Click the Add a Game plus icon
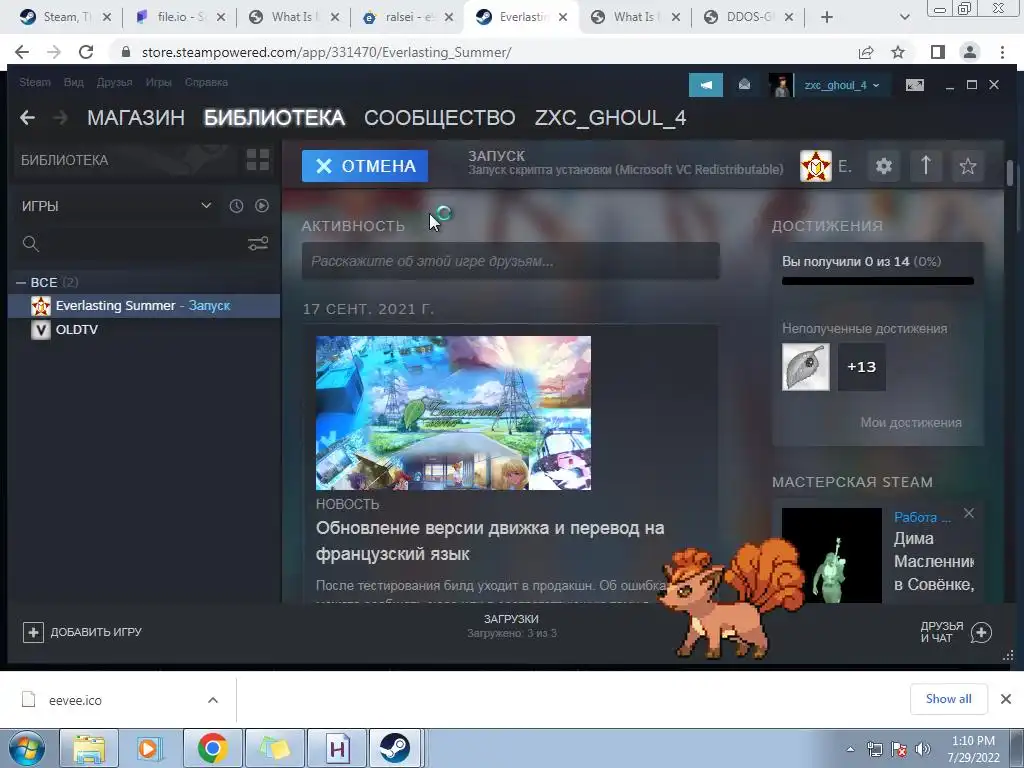The image size is (1024, 768). [x=33, y=632]
